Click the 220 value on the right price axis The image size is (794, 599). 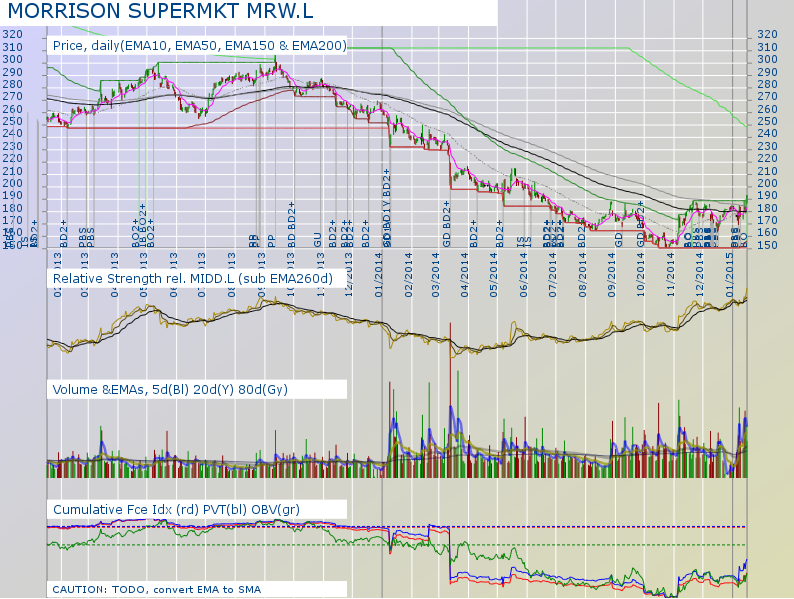point(767,158)
